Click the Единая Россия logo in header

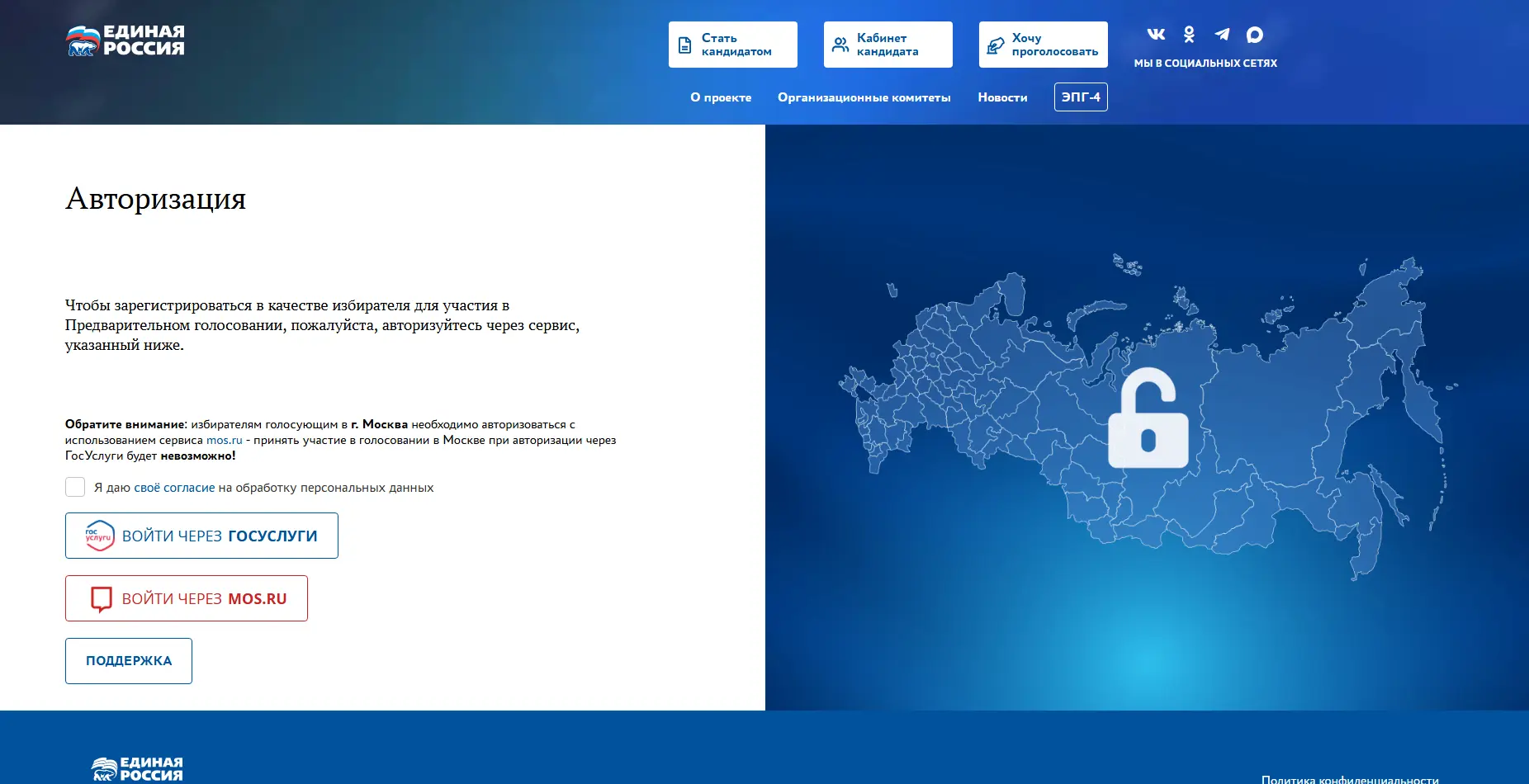(x=125, y=40)
